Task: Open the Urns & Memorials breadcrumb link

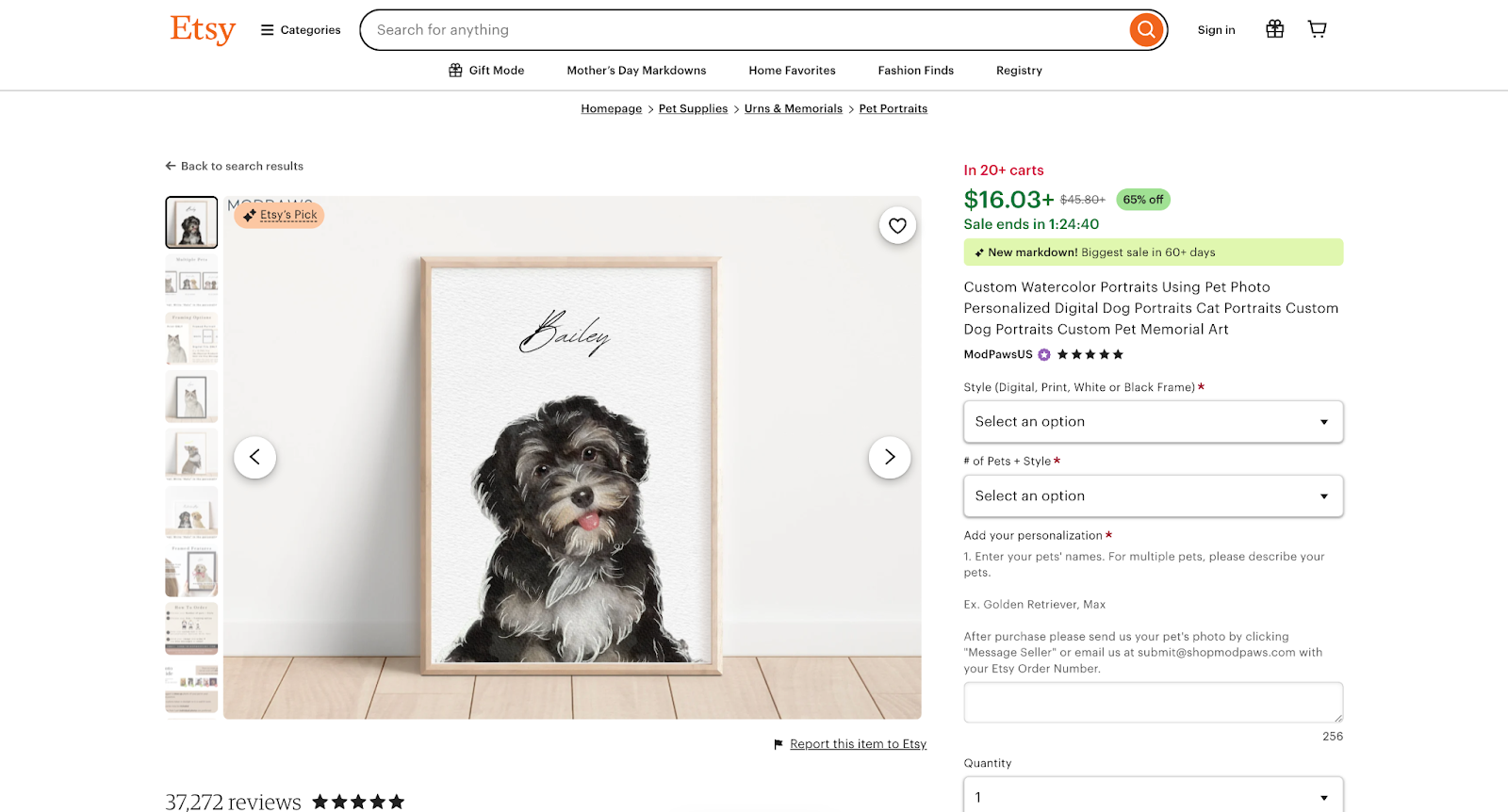Action: 793,108
